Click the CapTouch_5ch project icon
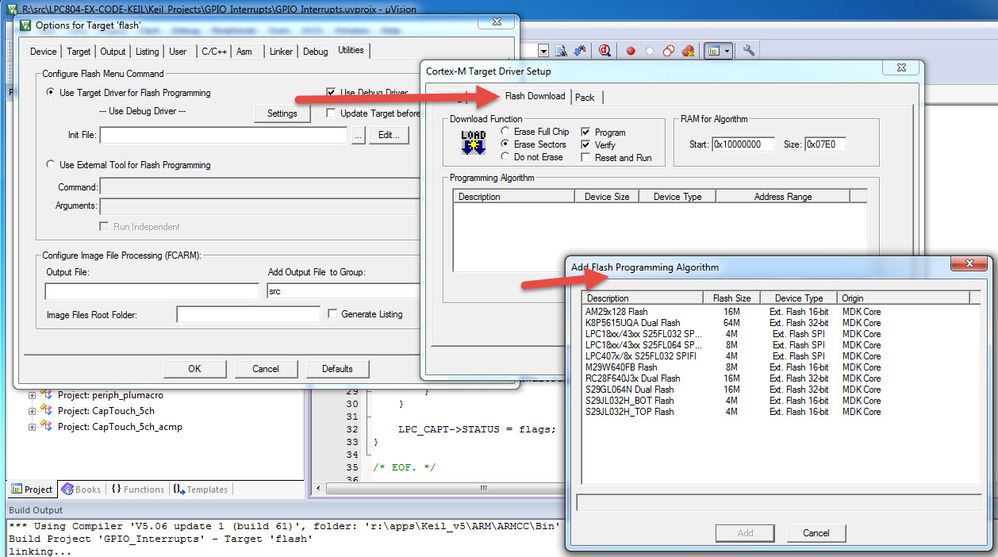 pos(46,411)
